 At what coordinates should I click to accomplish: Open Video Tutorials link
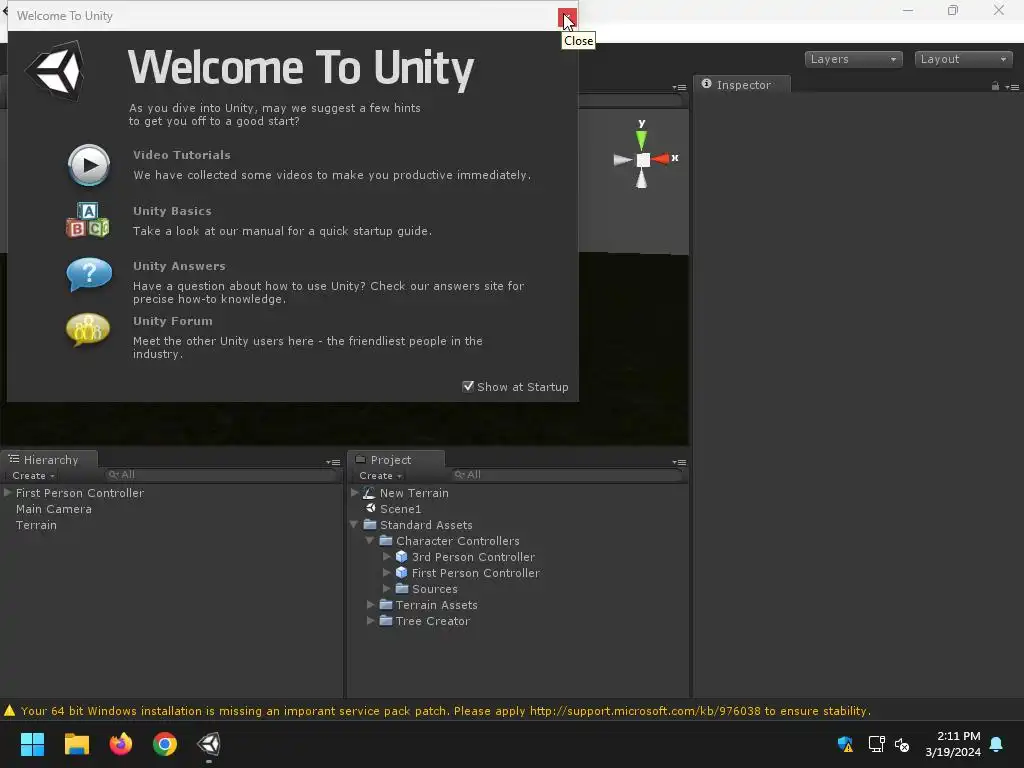click(x=182, y=155)
